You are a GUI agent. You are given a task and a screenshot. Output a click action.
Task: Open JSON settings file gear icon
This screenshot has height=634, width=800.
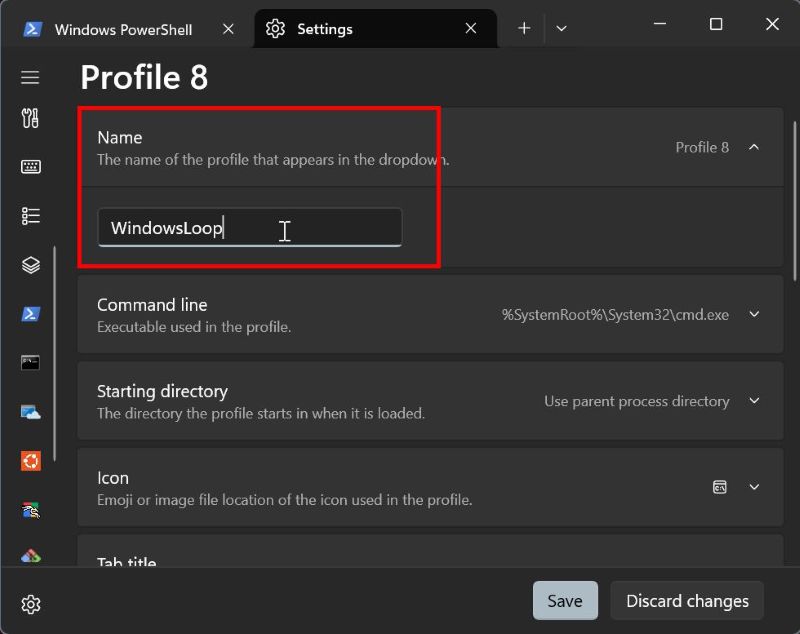[x=30, y=604]
